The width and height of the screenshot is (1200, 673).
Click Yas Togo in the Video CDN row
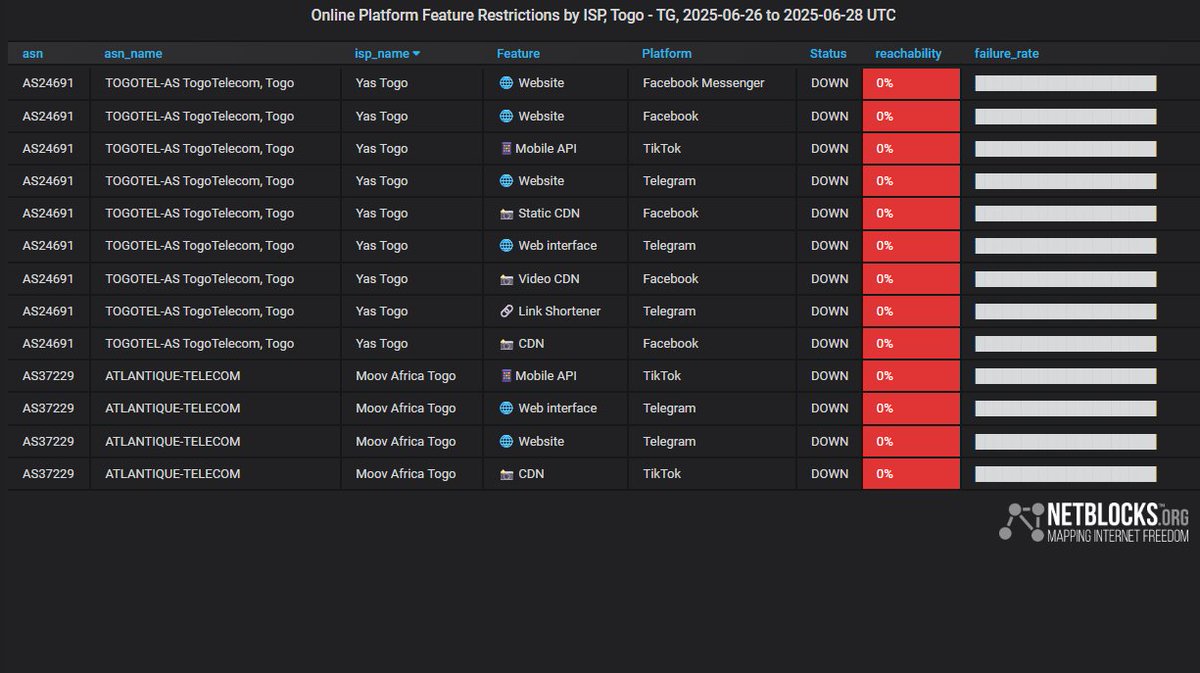click(382, 278)
